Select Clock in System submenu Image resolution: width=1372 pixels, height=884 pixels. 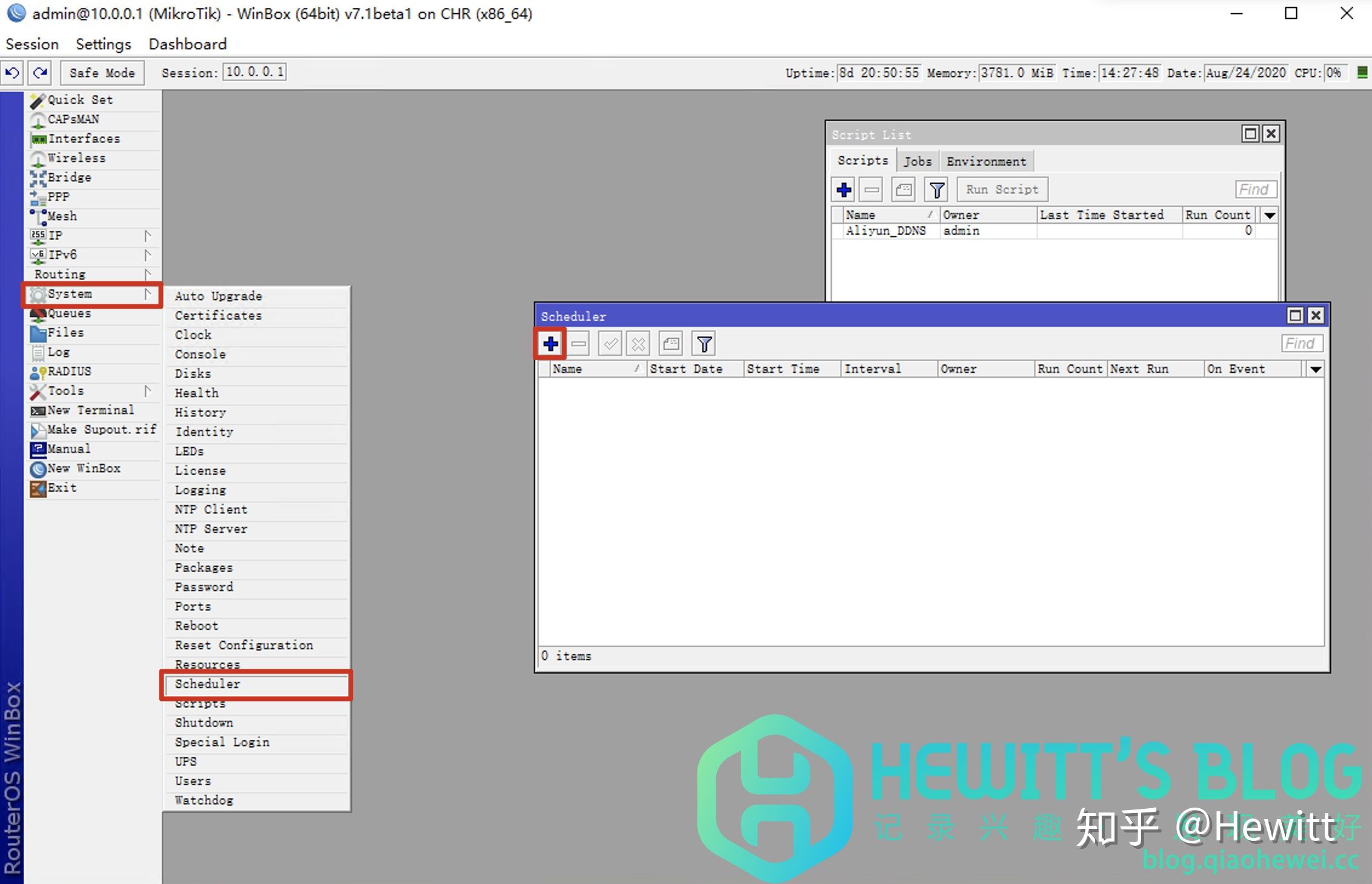256,335
